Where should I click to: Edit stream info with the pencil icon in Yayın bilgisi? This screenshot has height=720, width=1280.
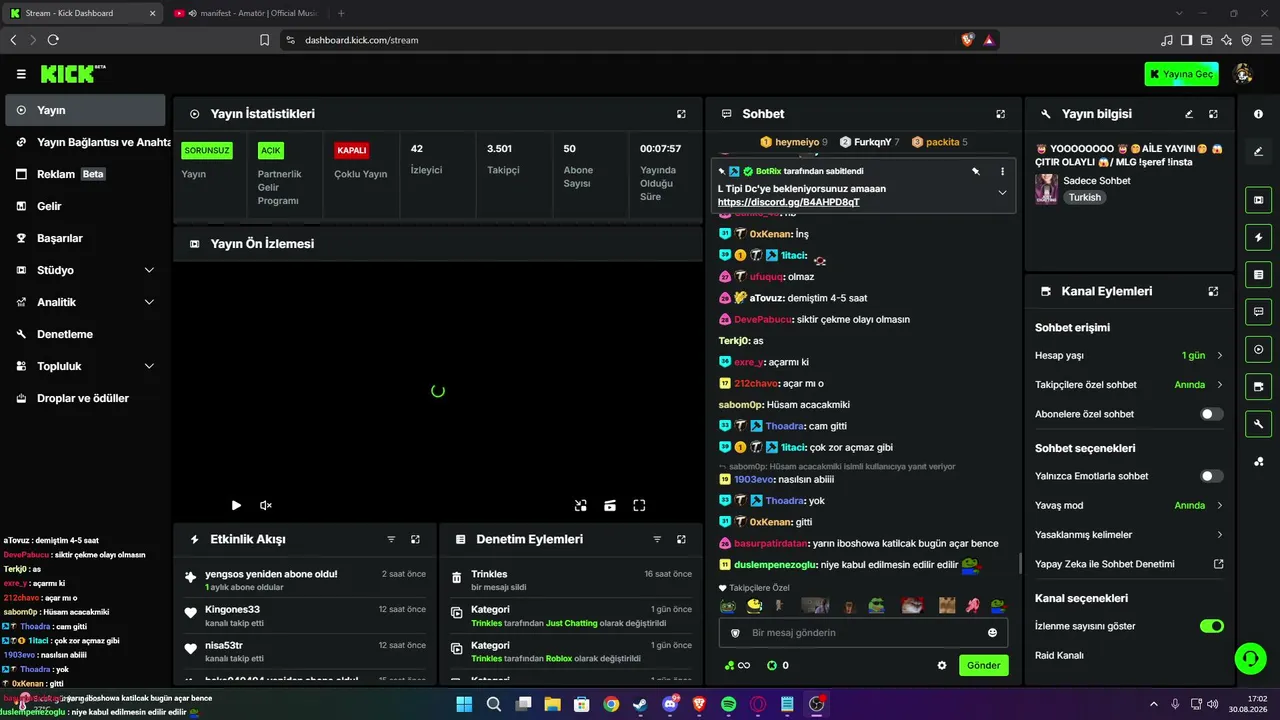(1189, 114)
